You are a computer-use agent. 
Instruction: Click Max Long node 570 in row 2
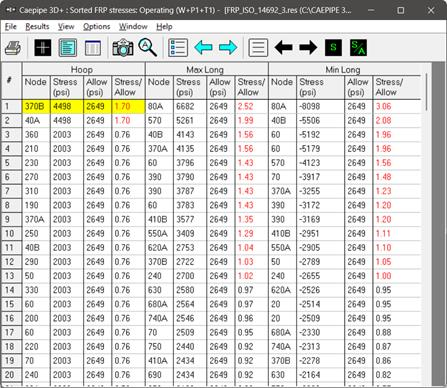pyautogui.click(x=159, y=121)
